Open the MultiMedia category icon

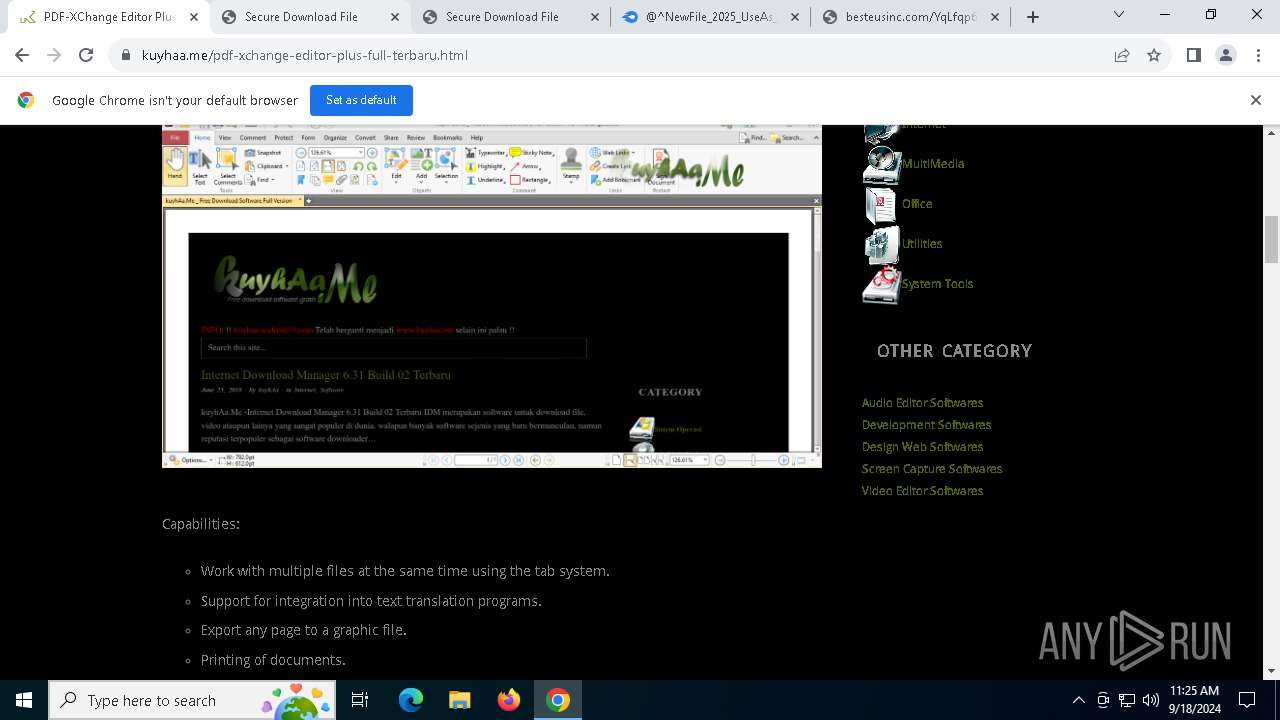tap(882, 165)
